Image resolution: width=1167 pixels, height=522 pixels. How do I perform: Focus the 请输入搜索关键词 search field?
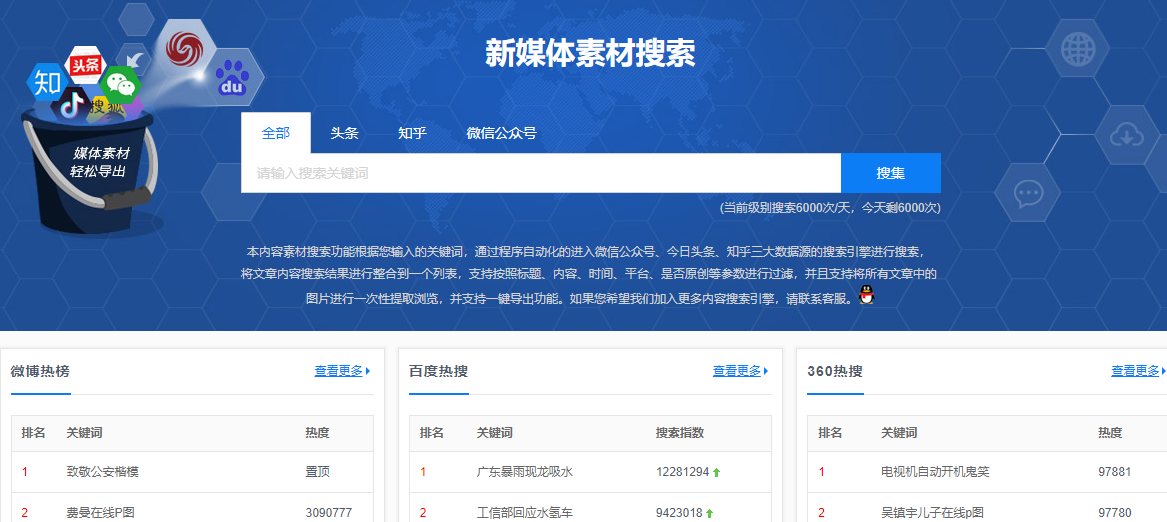point(541,174)
